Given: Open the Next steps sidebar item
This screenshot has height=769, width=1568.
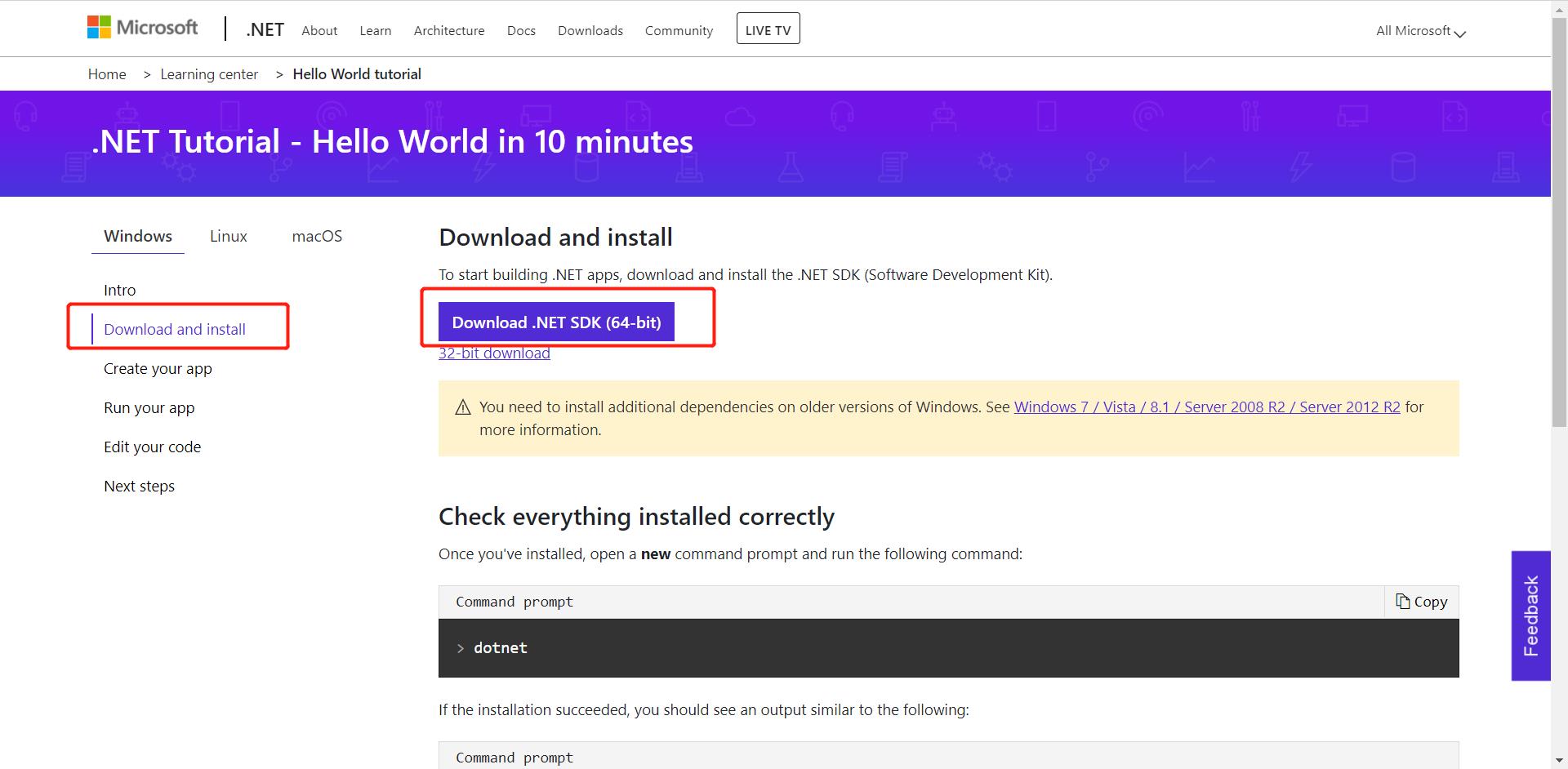Looking at the screenshot, I should coord(140,486).
